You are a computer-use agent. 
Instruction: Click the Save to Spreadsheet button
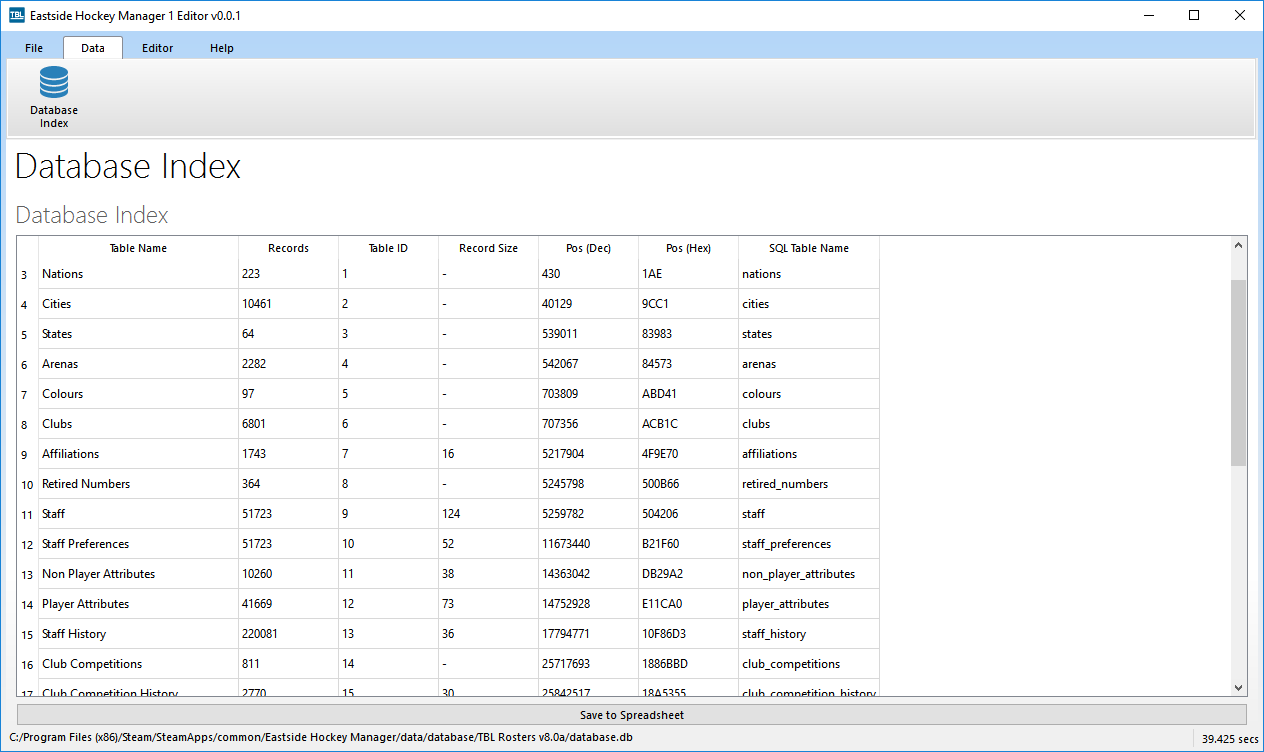630,714
